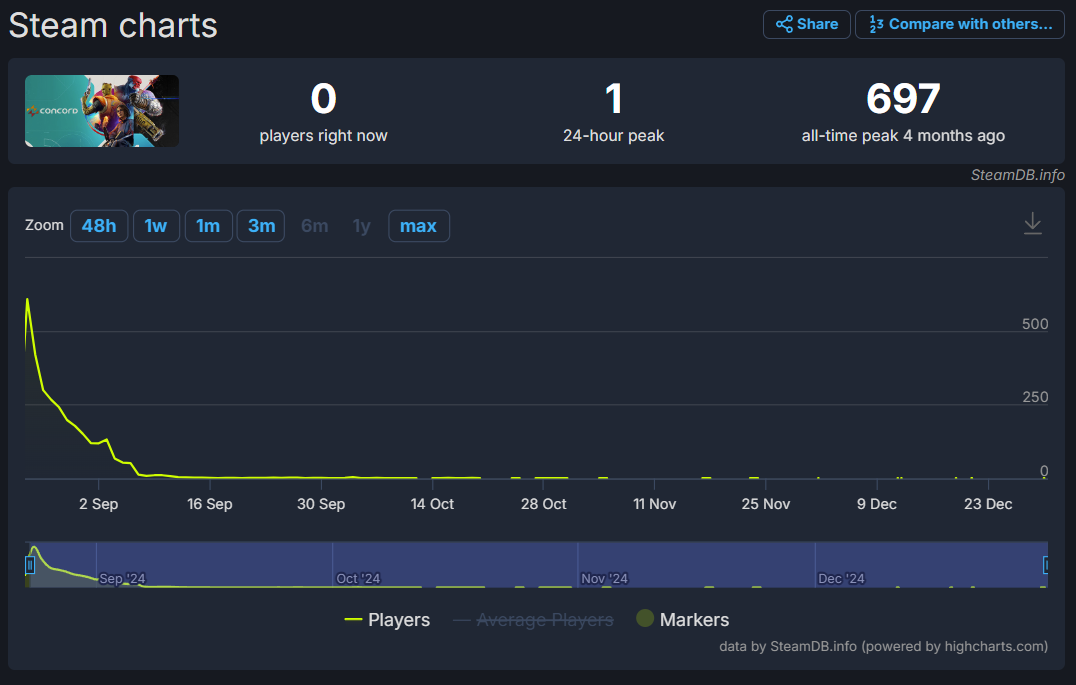This screenshot has width=1076, height=685.
Task: Click Dec '24 in the navigator
Action: pyautogui.click(x=841, y=579)
